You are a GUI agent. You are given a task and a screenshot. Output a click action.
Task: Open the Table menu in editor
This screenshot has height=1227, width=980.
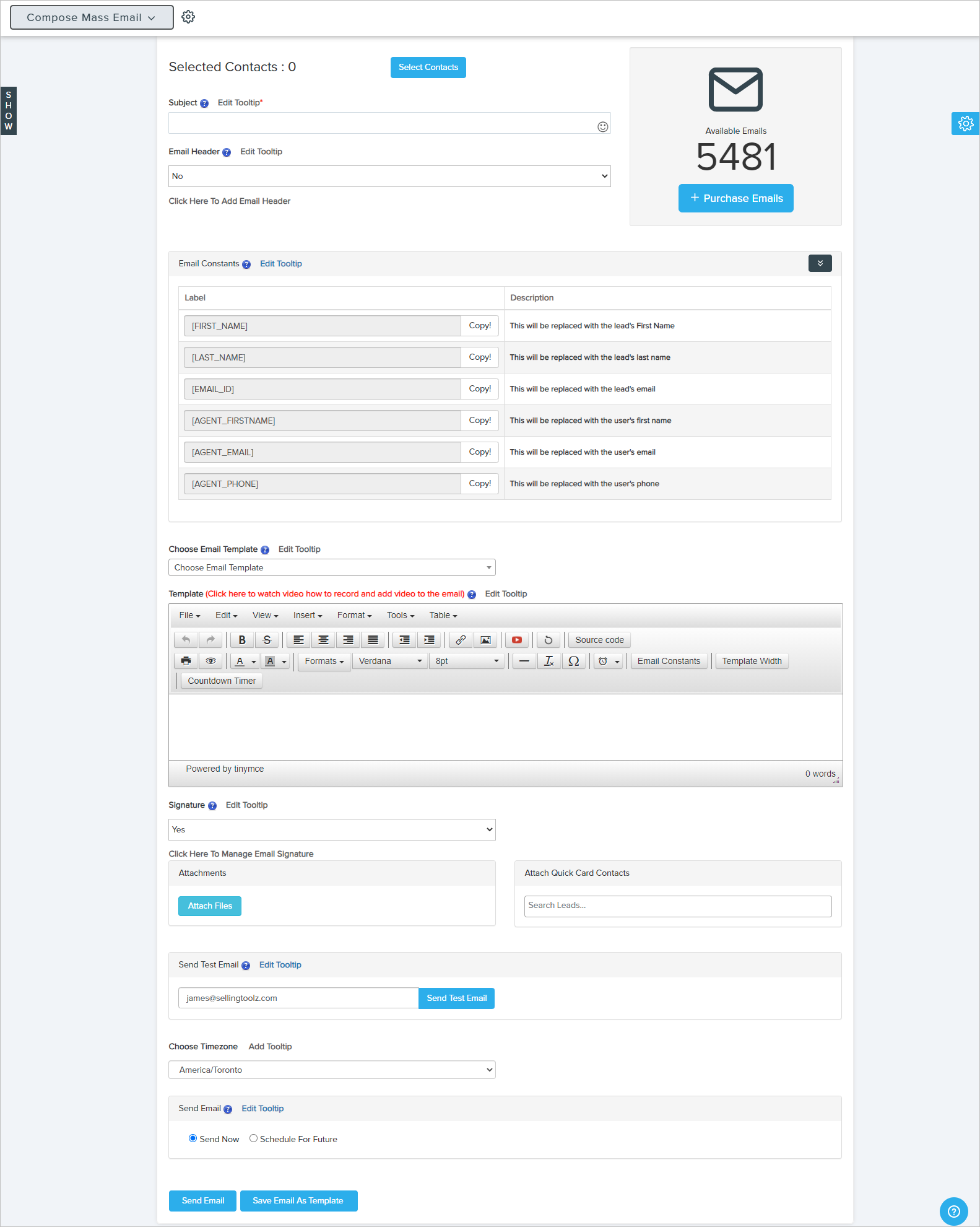coord(443,615)
